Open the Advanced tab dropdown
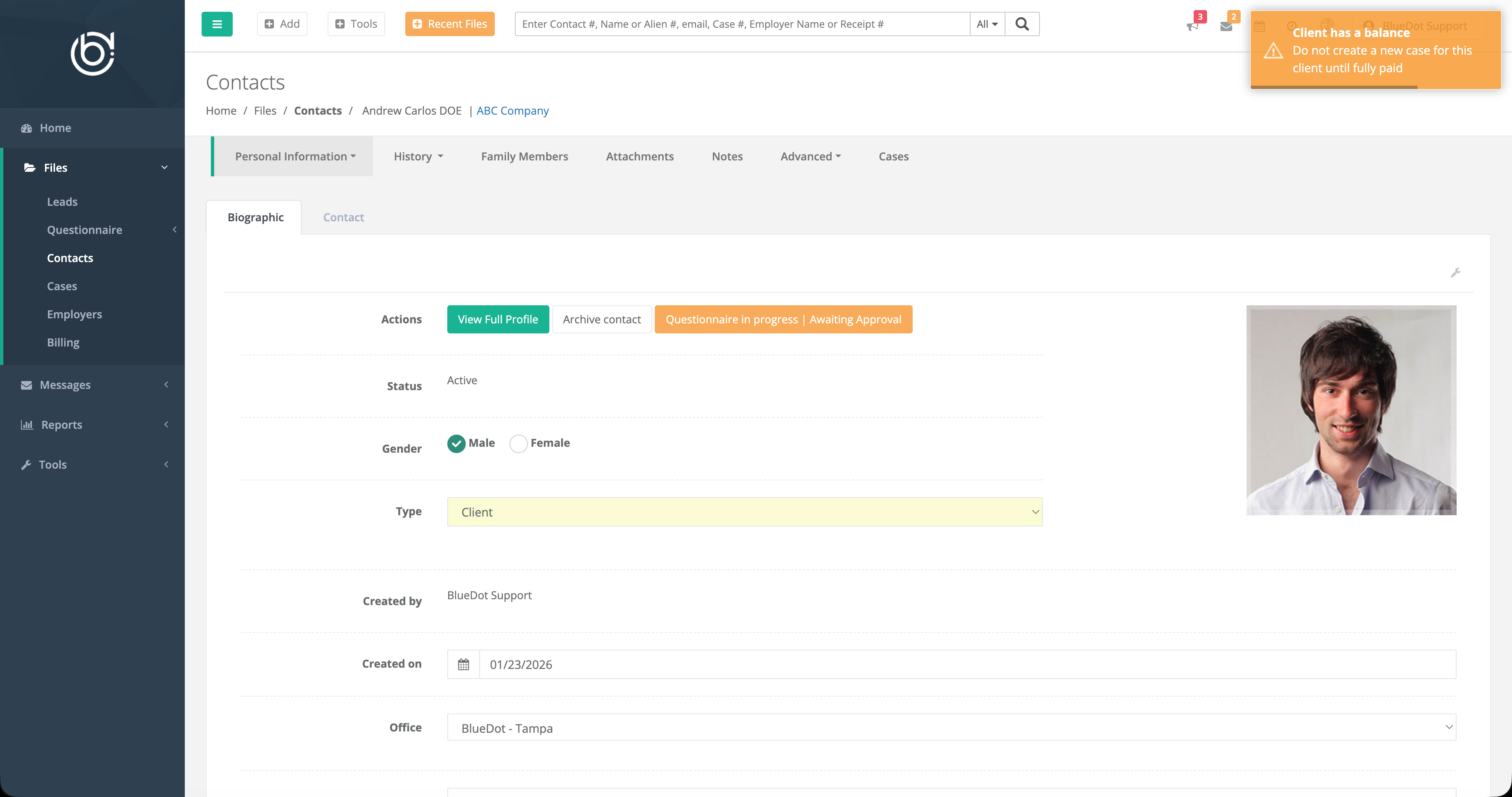The height and width of the screenshot is (797, 1512). (811, 157)
